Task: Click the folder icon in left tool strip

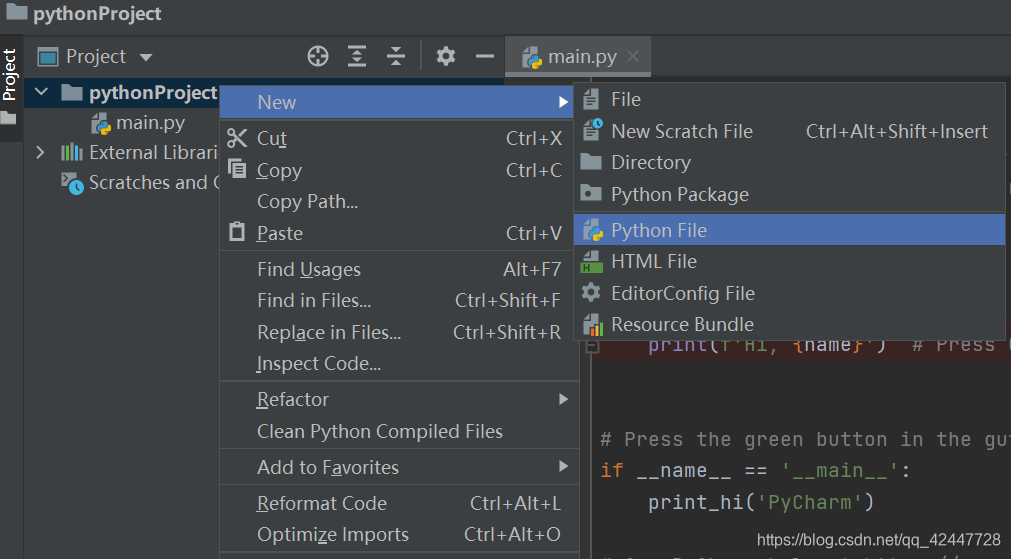Action: click(x=8, y=118)
